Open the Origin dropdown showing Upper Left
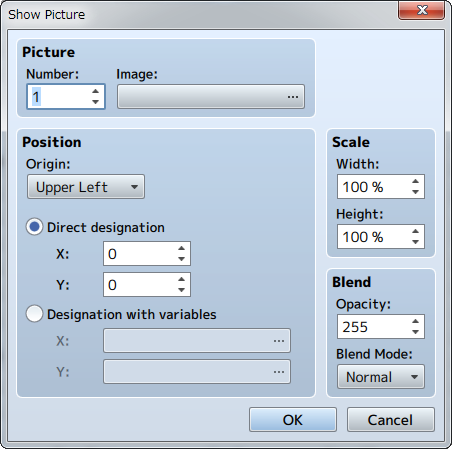 pos(86,187)
